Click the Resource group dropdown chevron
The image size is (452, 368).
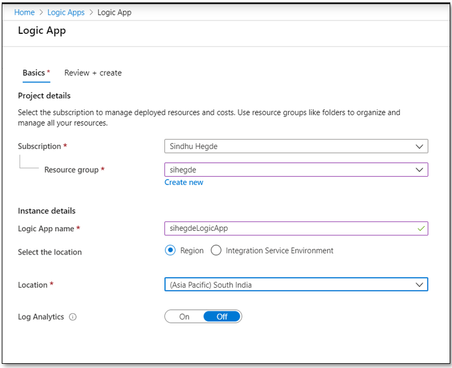[x=419, y=170]
